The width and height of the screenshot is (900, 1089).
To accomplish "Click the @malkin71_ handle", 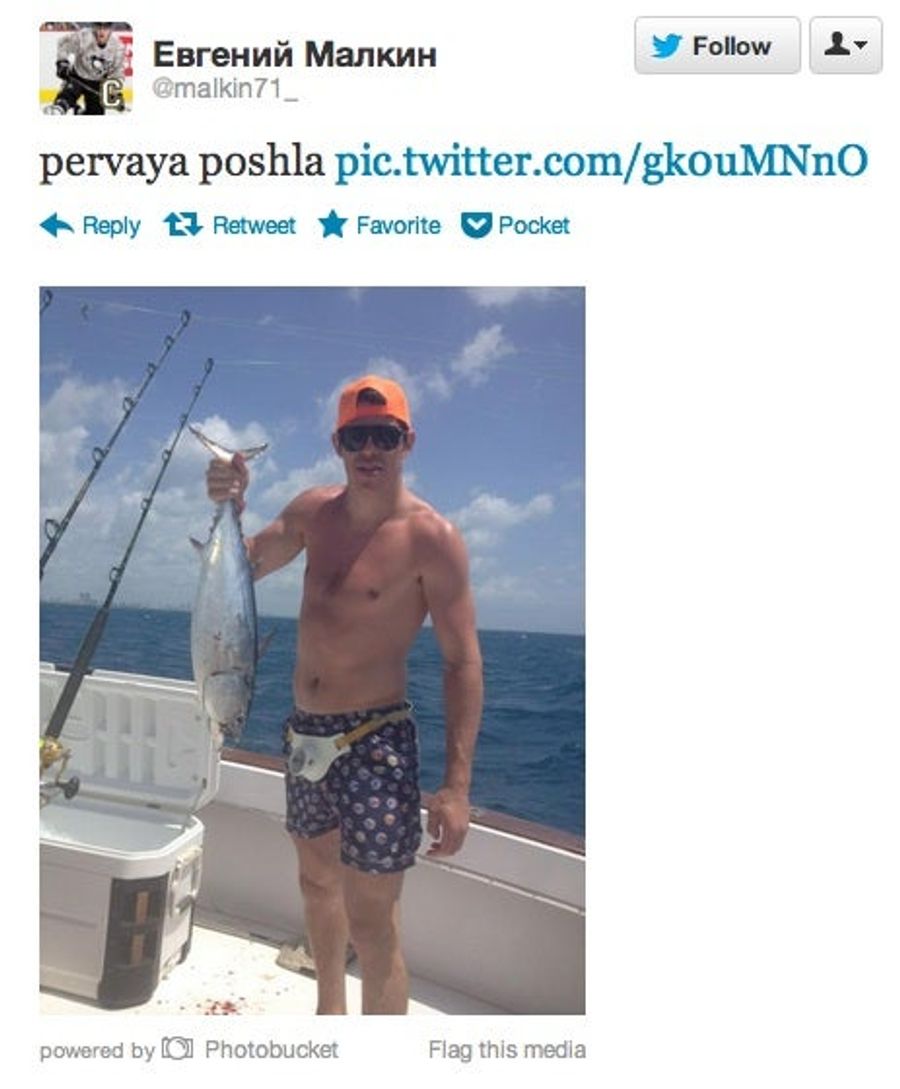I will (x=224, y=90).
